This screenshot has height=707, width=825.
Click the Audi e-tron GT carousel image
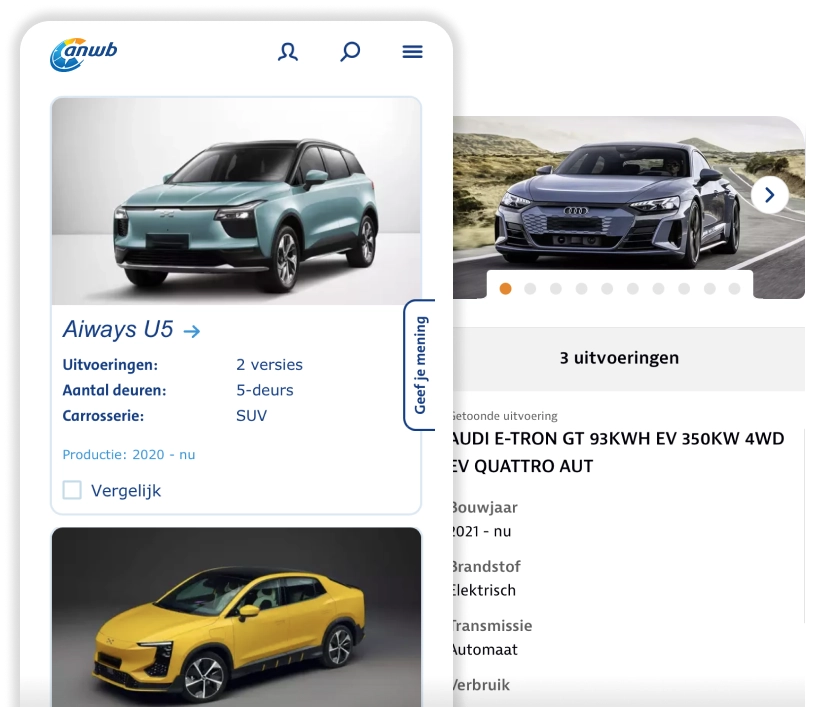coord(629,207)
